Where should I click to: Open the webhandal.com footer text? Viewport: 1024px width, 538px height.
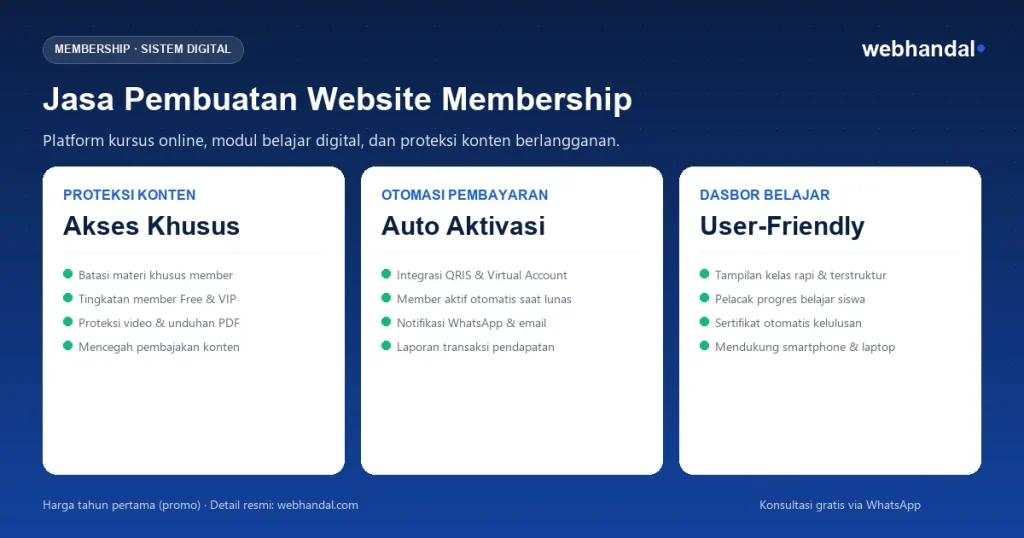317,505
